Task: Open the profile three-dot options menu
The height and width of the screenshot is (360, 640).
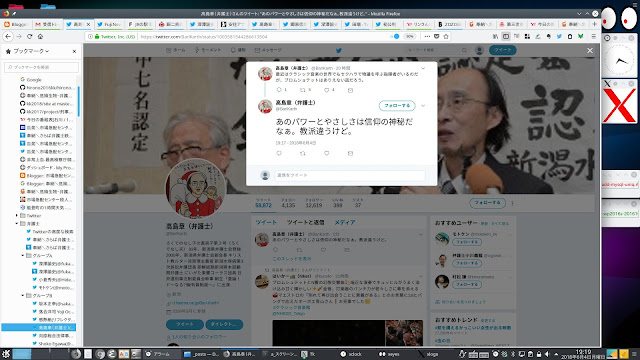Action: (x=512, y=203)
